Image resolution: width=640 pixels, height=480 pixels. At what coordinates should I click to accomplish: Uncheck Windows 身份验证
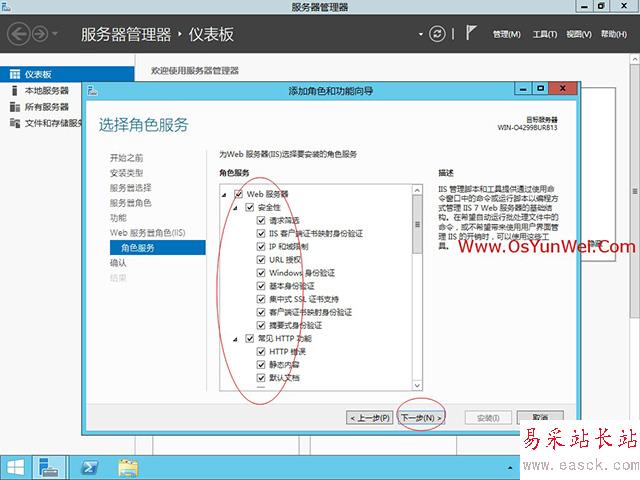click(x=261, y=273)
